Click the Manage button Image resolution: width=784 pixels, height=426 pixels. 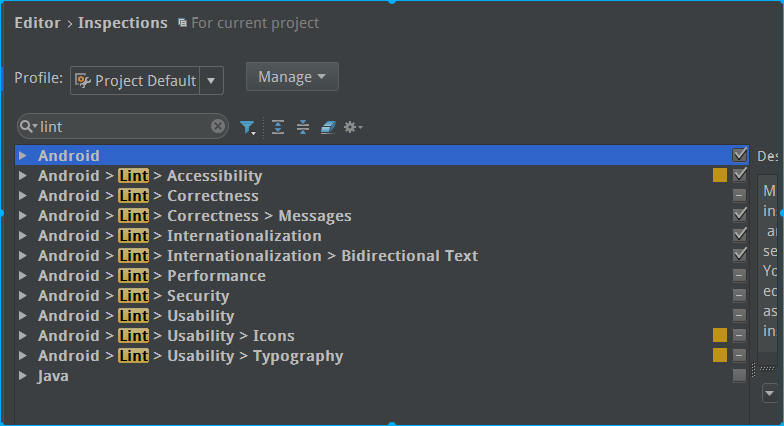point(292,77)
